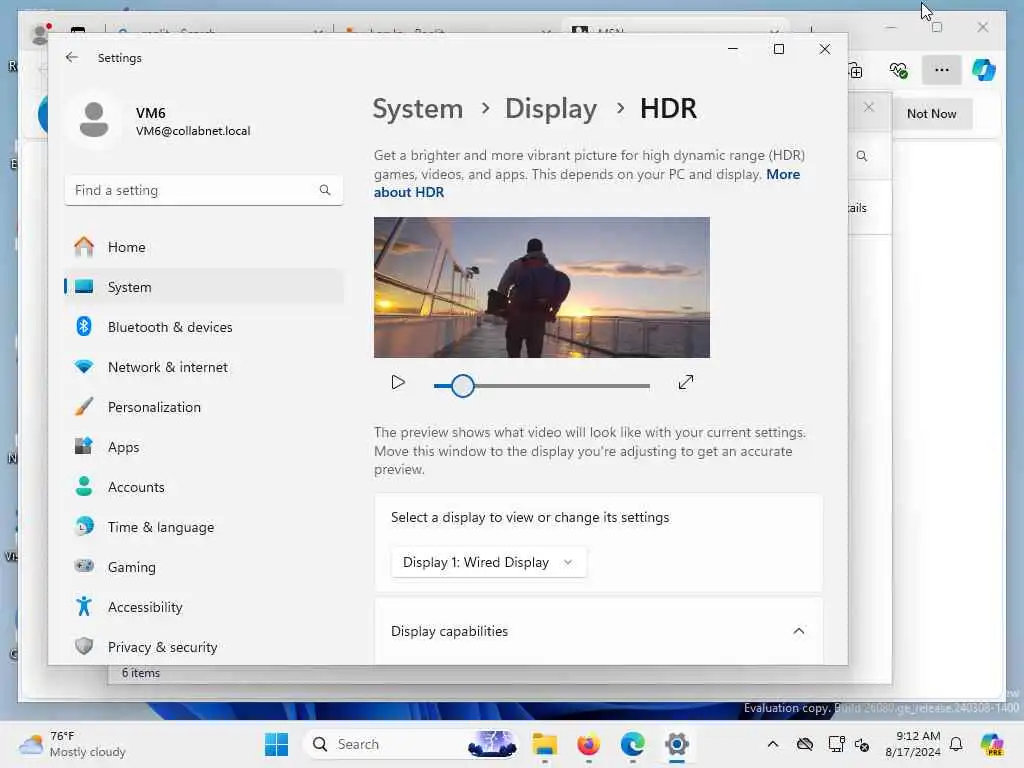The width and height of the screenshot is (1024, 768).
Task: Open Copilot preview icon on taskbar
Action: 992,744
